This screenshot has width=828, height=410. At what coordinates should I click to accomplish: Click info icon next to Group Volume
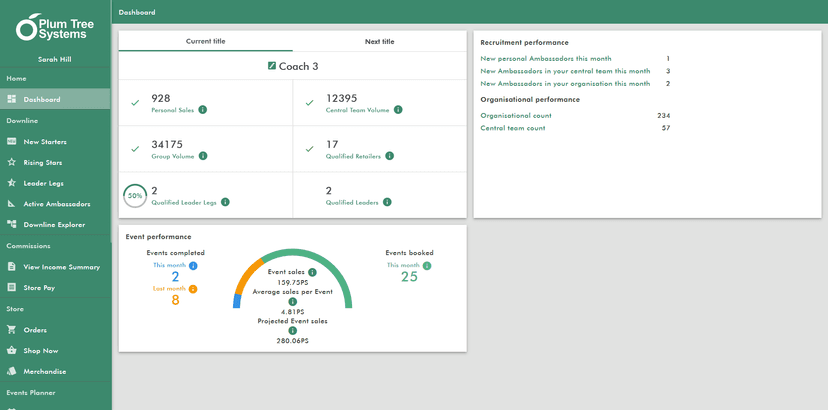tap(203, 156)
